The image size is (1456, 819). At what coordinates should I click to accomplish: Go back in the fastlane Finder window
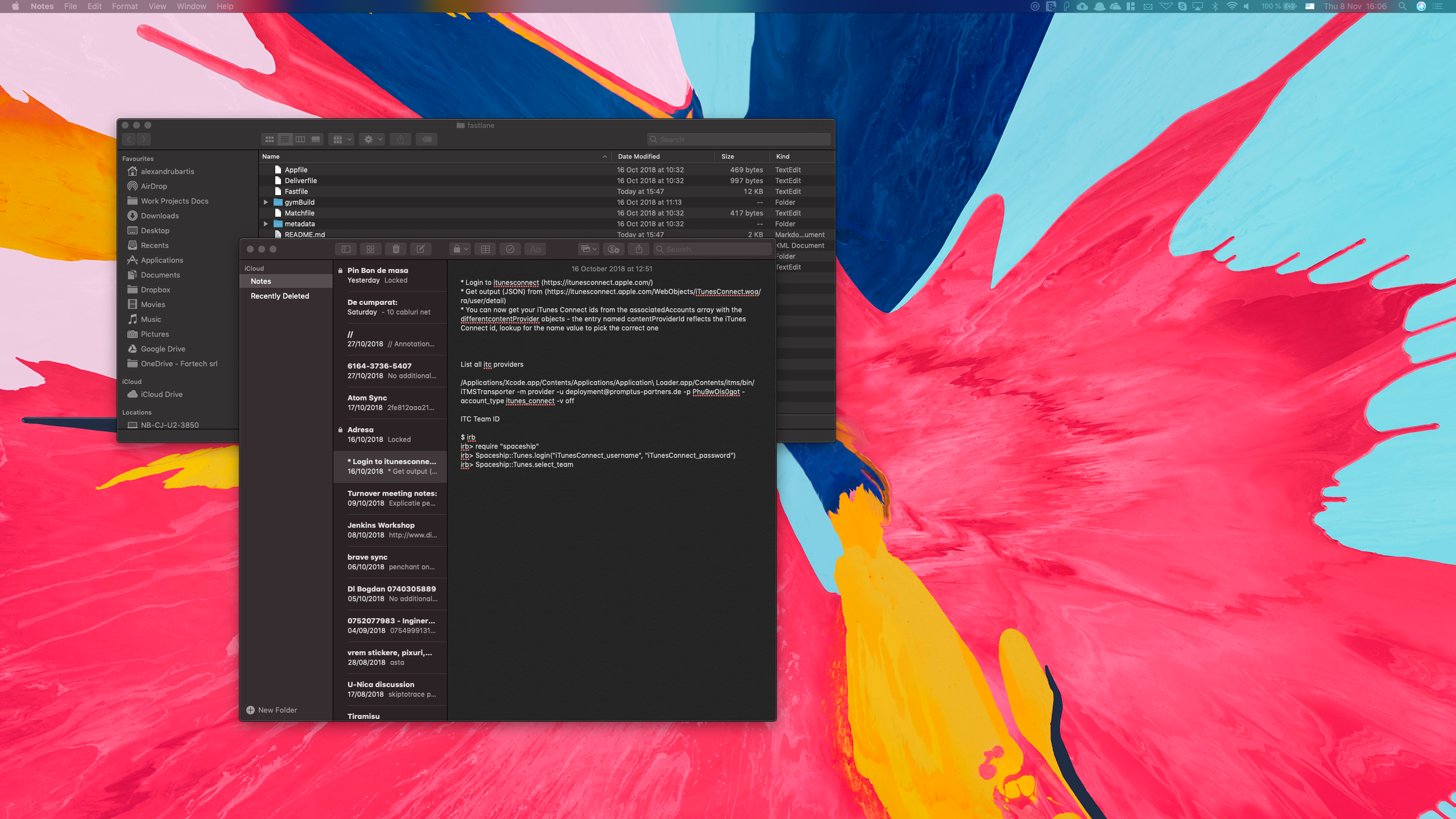129,139
